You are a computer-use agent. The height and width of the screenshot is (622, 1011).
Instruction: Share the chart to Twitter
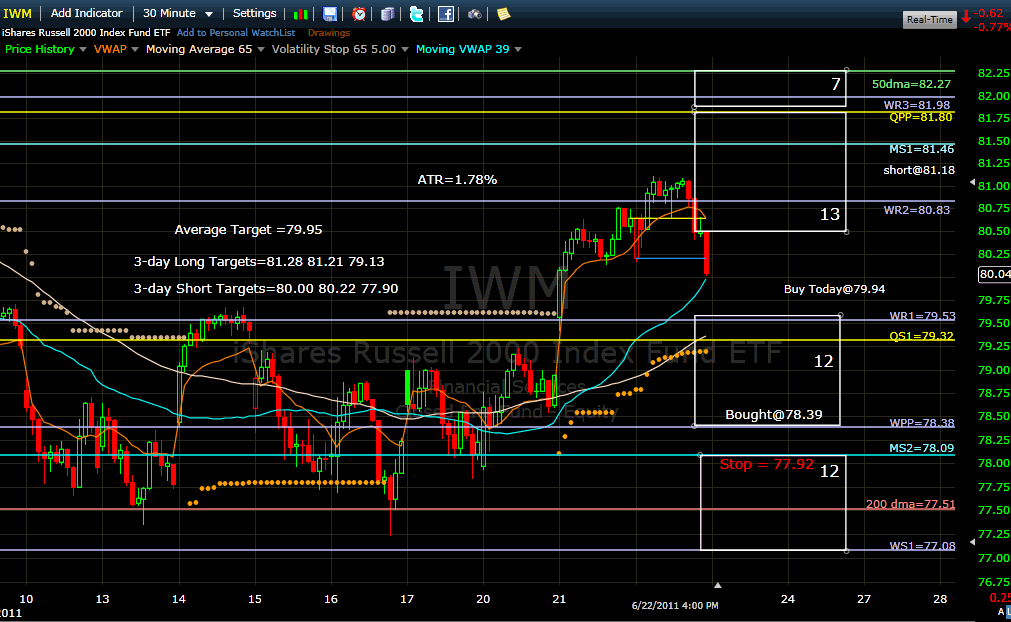[x=416, y=13]
